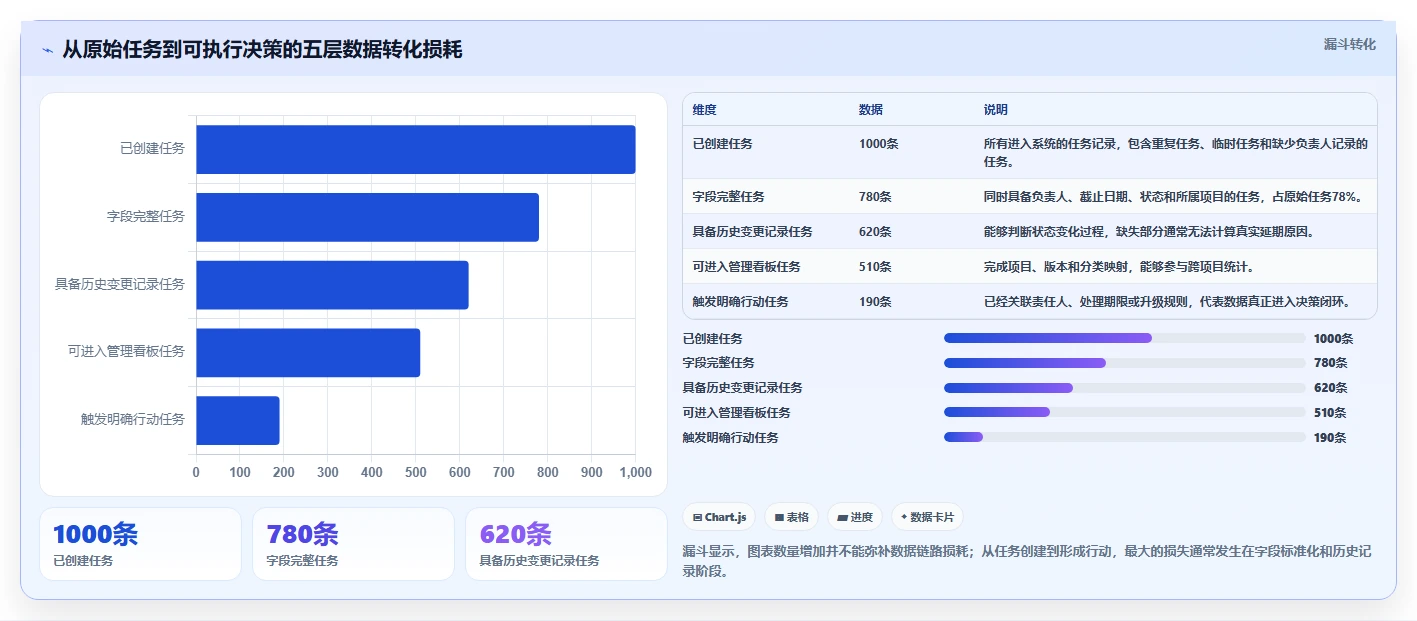The width and height of the screenshot is (1417, 621).
Task: Click the 1,000 tick on x-axis
Action: coord(636,473)
